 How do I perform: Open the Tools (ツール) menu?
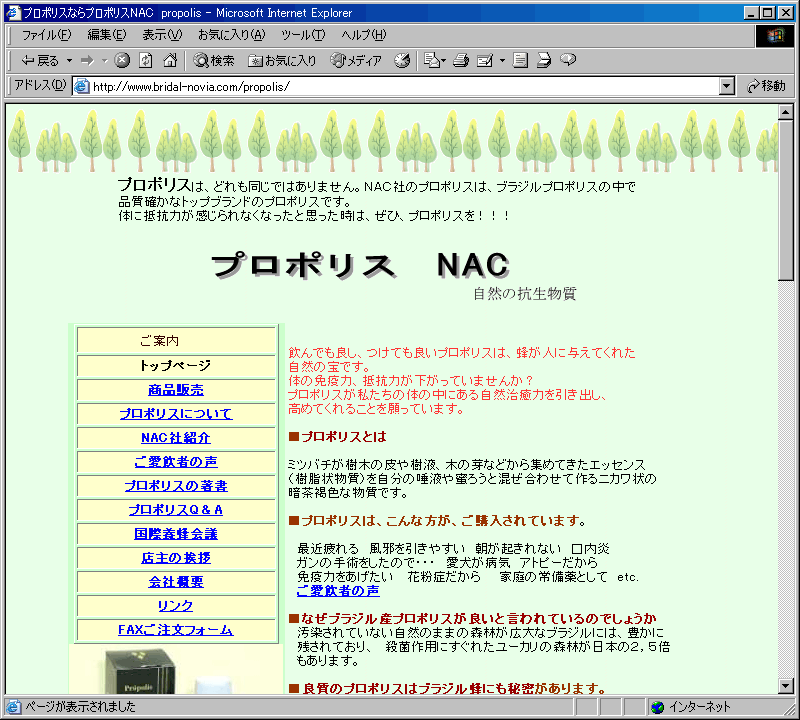[303, 35]
